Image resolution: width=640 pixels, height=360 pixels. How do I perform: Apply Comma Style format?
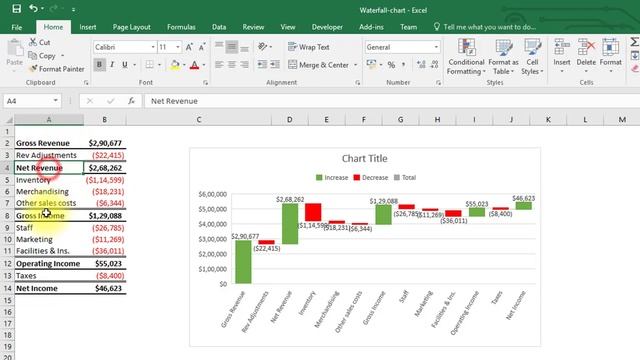point(403,64)
